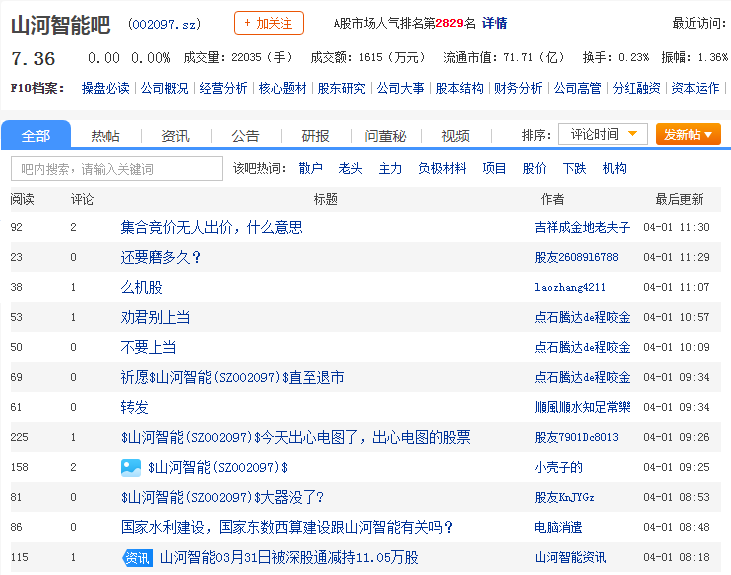
Task: Open the 公告 tab
Action: pos(245,136)
